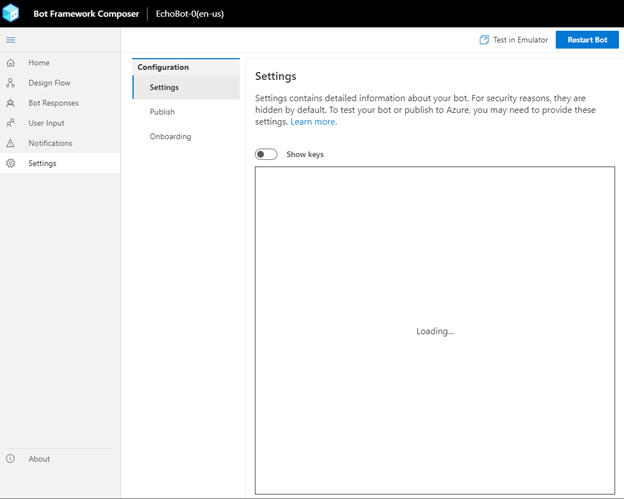624x499 pixels.
Task: Click the Restart Bot button
Action: [587, 40]
